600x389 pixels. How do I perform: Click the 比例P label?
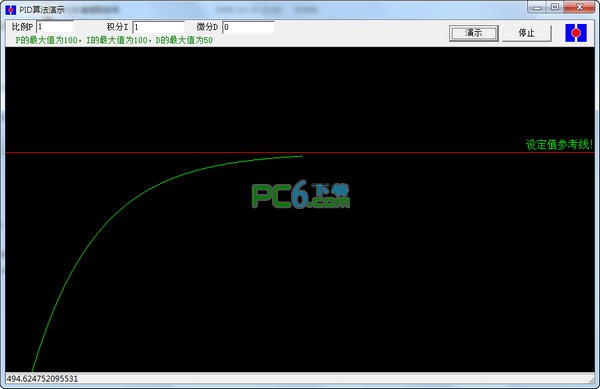23,27
